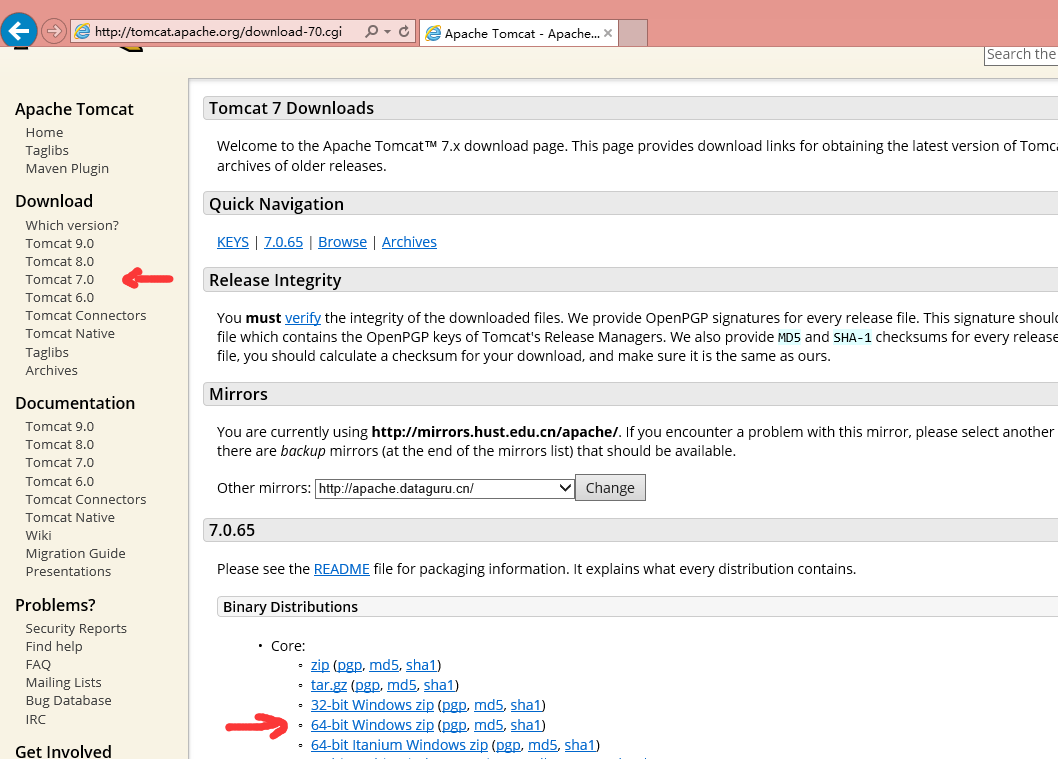Open Which version? link
Image resolution: width=1058 pixels, height=760 pixels.
coord(72,225)
